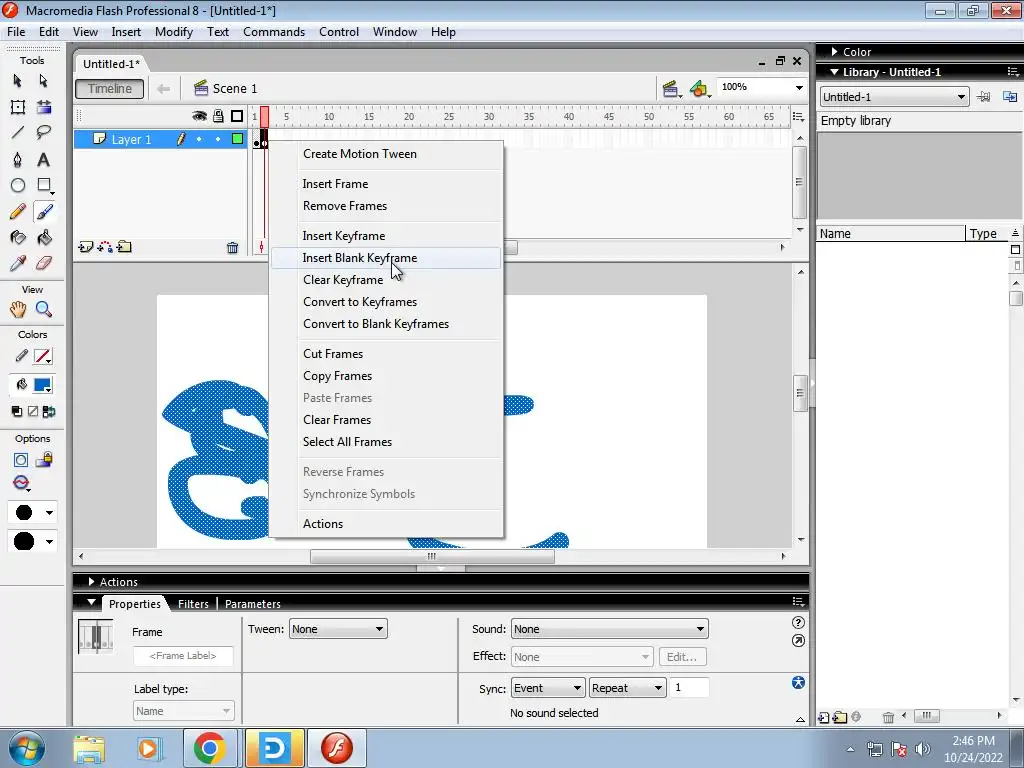Toggle the Timeline button

point(110,89)
